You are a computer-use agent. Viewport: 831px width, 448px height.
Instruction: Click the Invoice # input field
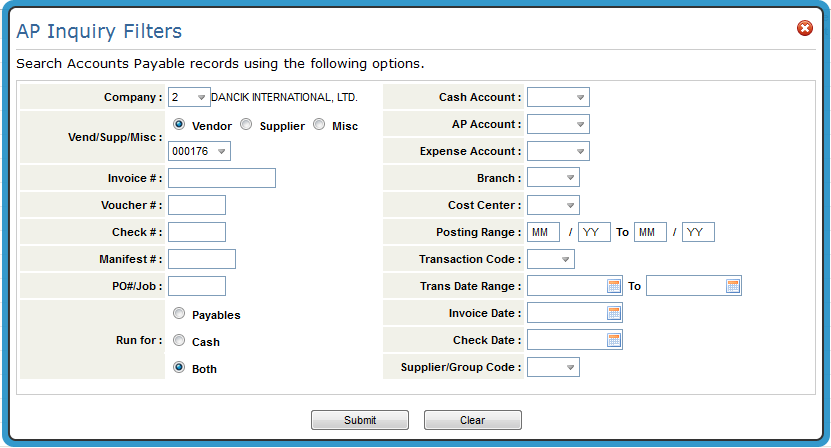point(221,178)
